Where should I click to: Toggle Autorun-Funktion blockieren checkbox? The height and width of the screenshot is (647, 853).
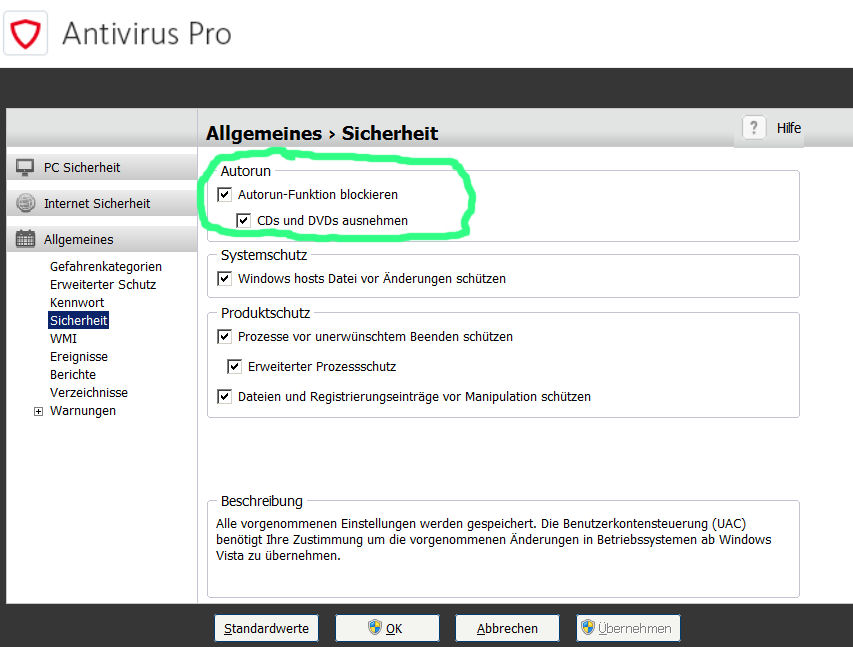pyautogui.click(x=225, y=194)
